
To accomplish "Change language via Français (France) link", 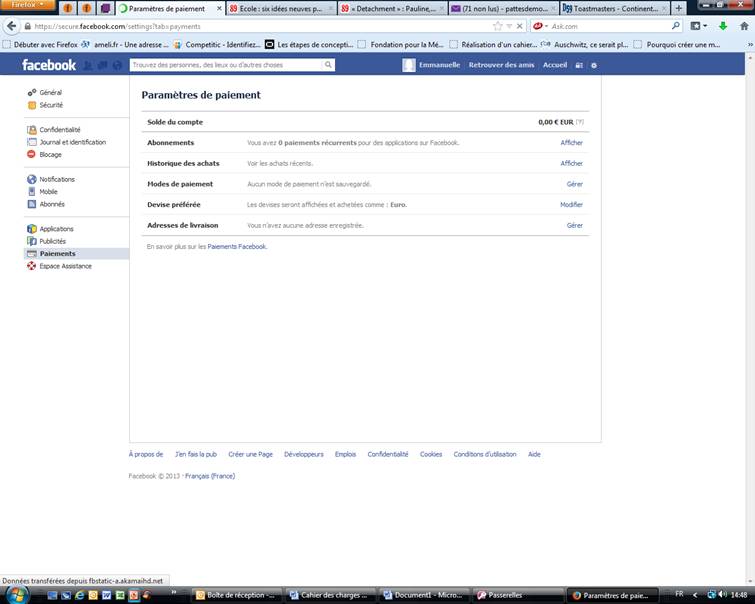I will pyautogui.click(x=210, y=476).
